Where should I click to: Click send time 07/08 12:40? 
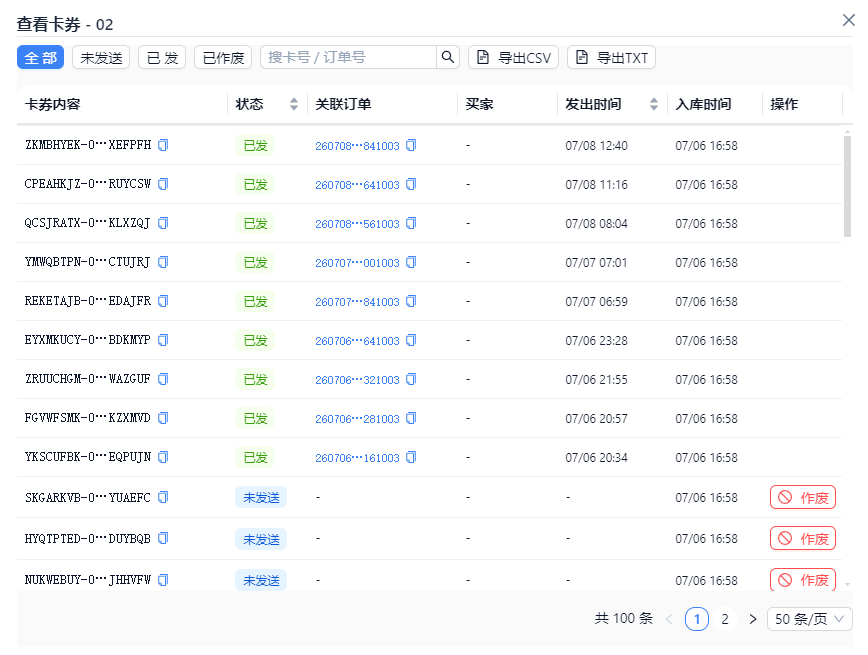[596, 146]
